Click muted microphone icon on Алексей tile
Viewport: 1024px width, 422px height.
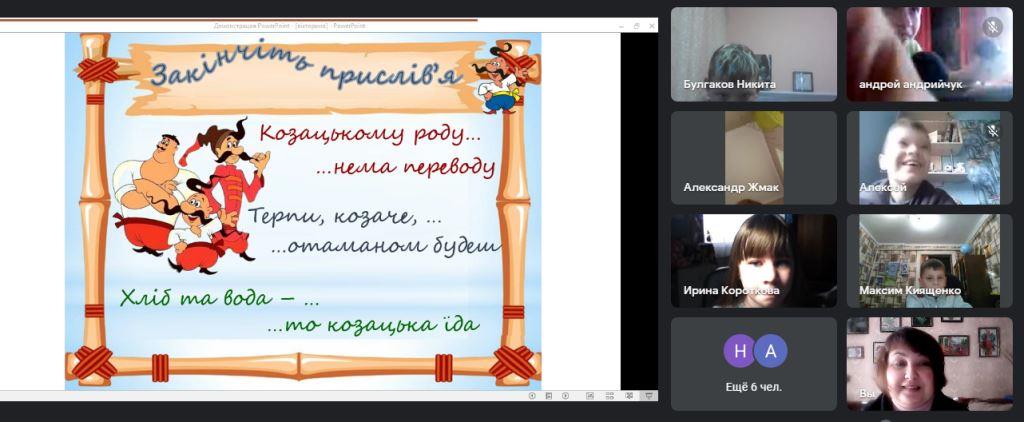(993, 131)
